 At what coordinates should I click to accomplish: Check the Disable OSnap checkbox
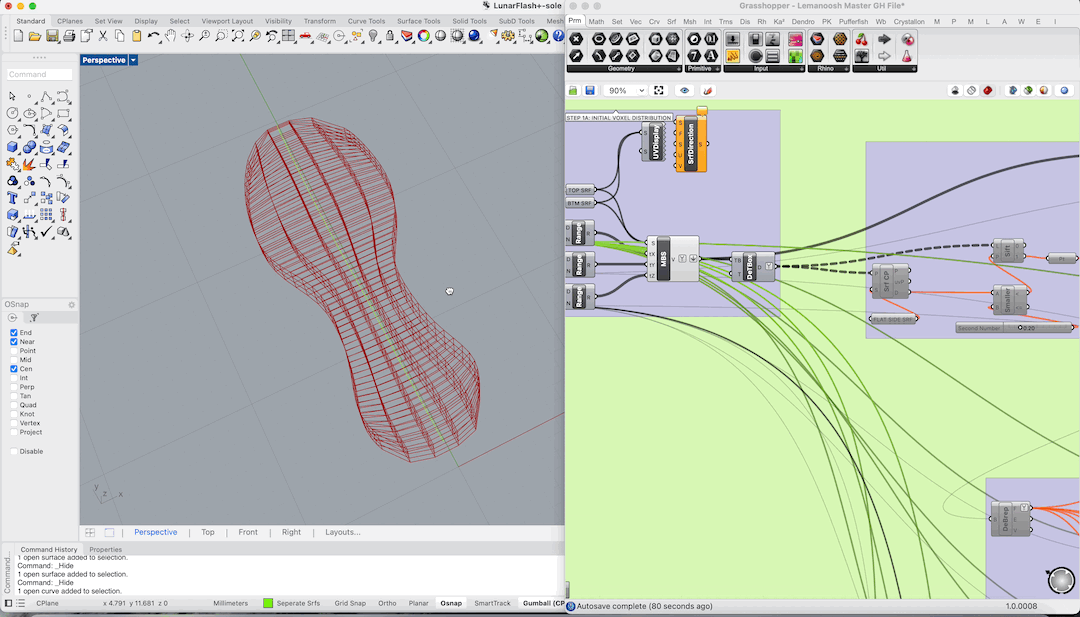[14, 452]
